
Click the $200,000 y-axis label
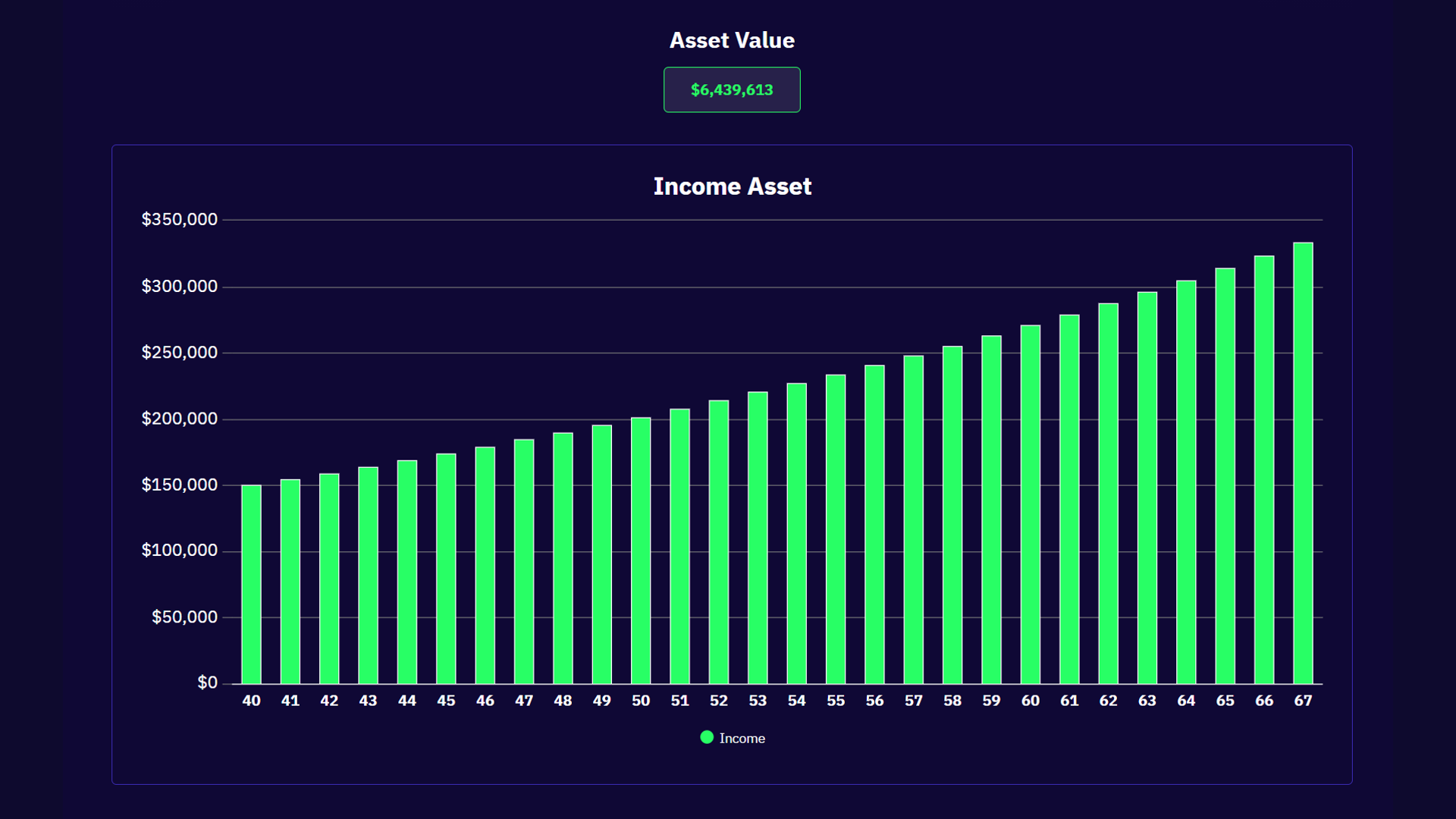point(180,419)
